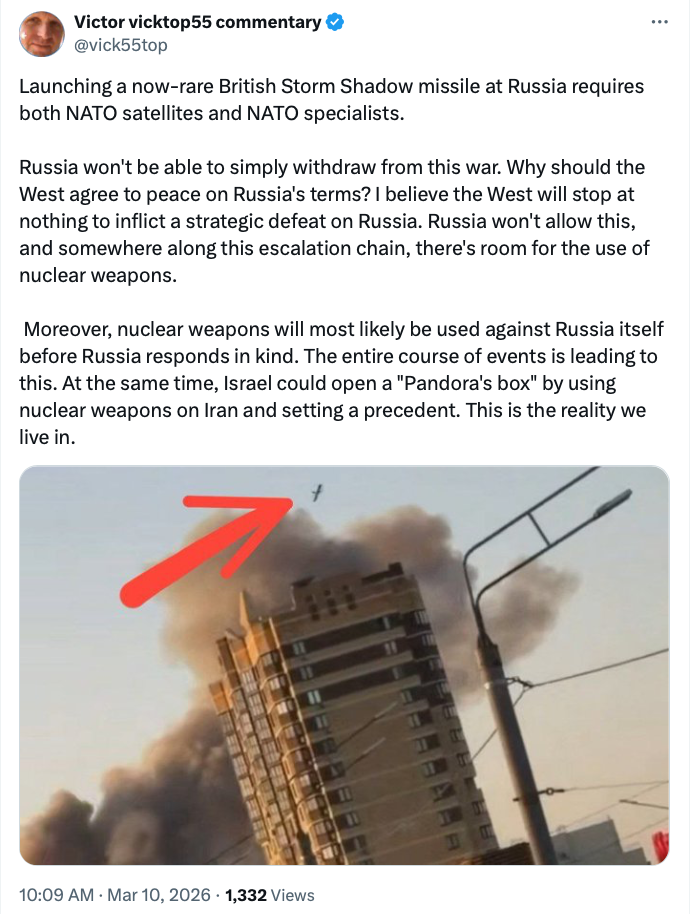
Task: Open the @vick55top handle link
Action: (x=121, y=45)
